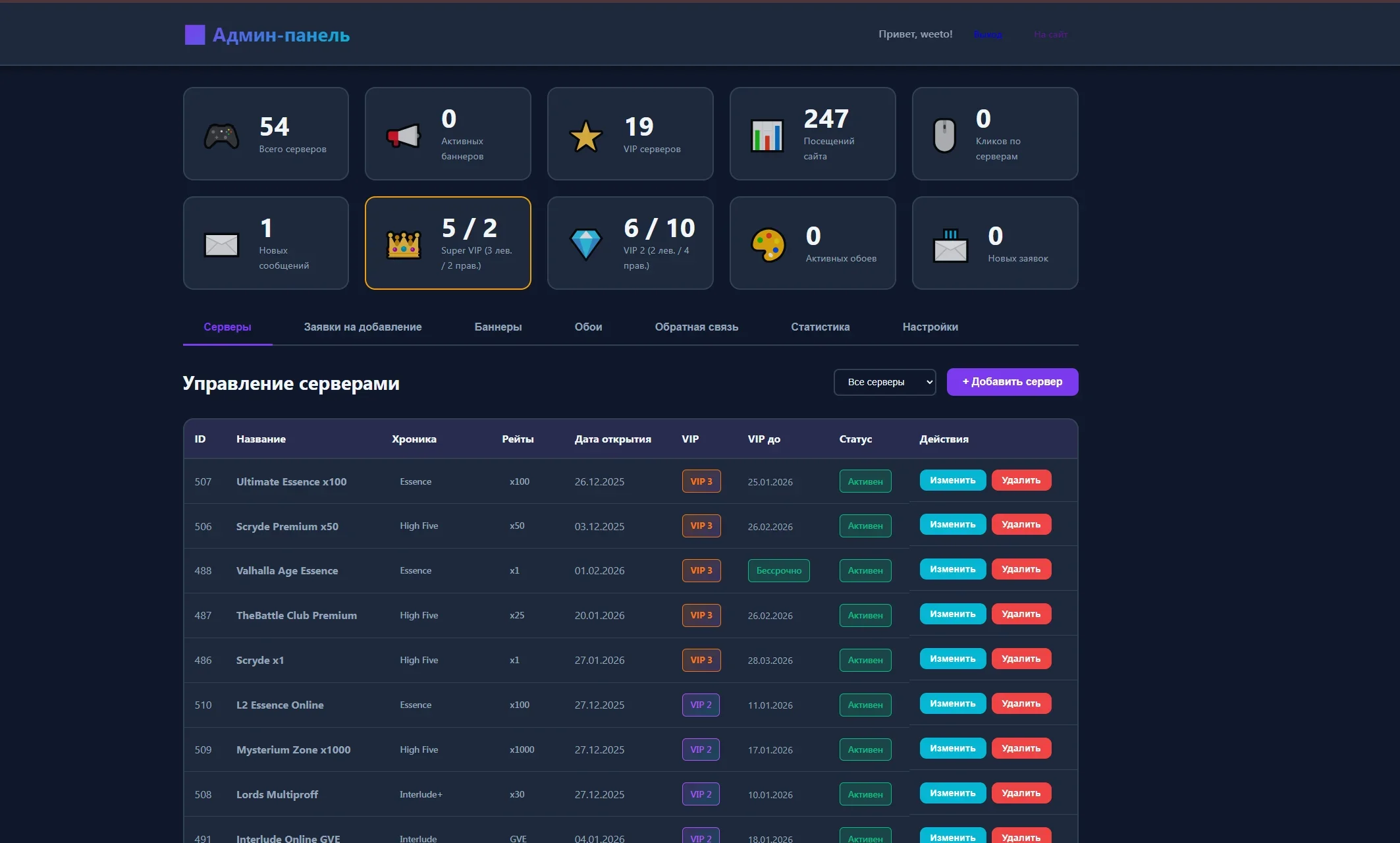Click the Админ-панель title
The width and height of the screenshot is (1400, 843).
[x=281, y=35]
